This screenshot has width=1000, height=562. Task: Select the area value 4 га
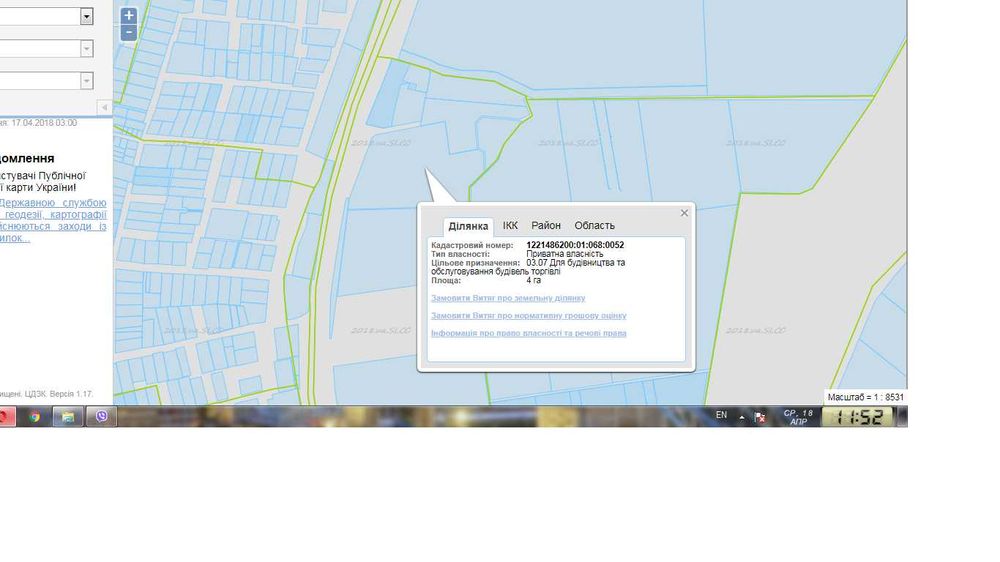click(534, 280)
